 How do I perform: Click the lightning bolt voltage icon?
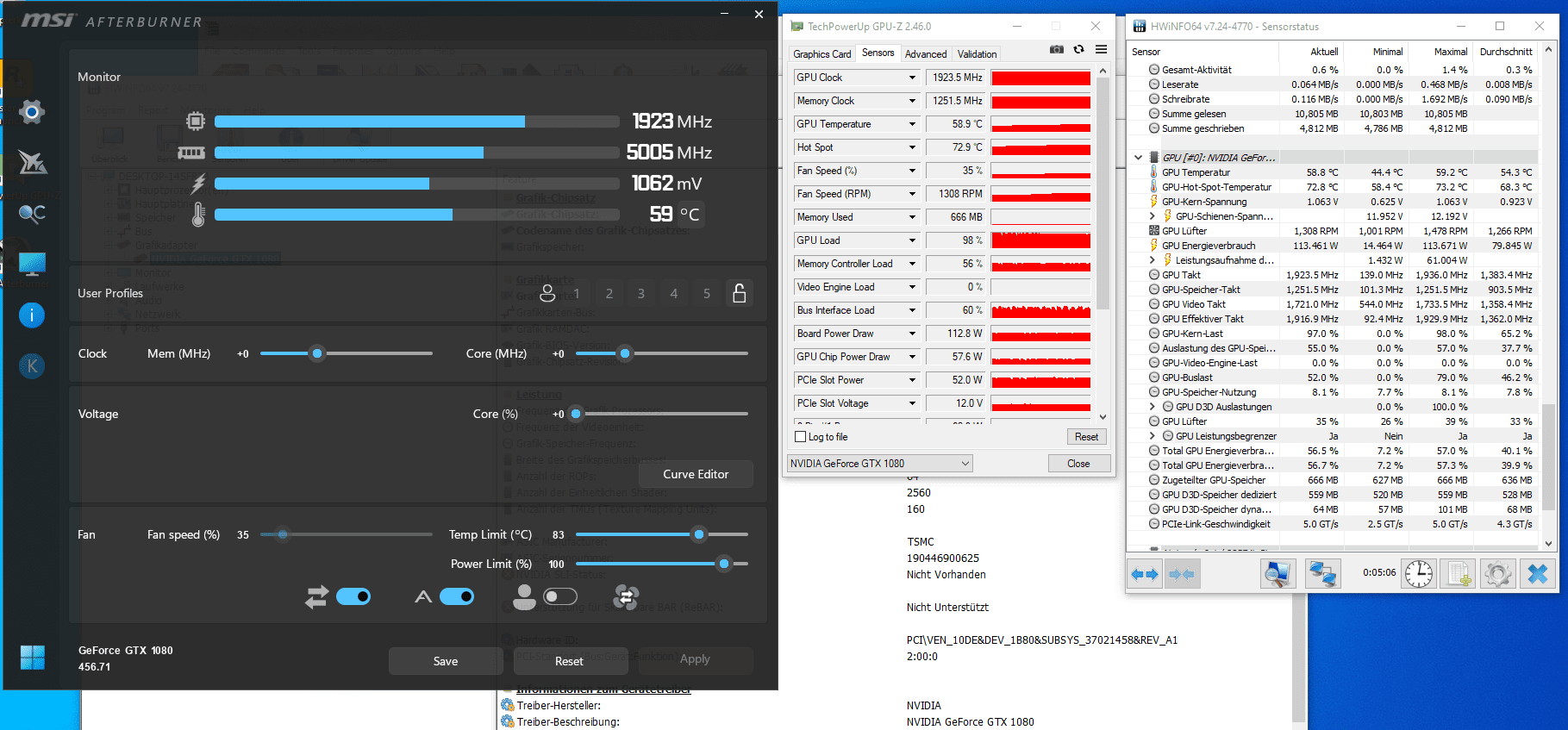(x=198, y=184)
